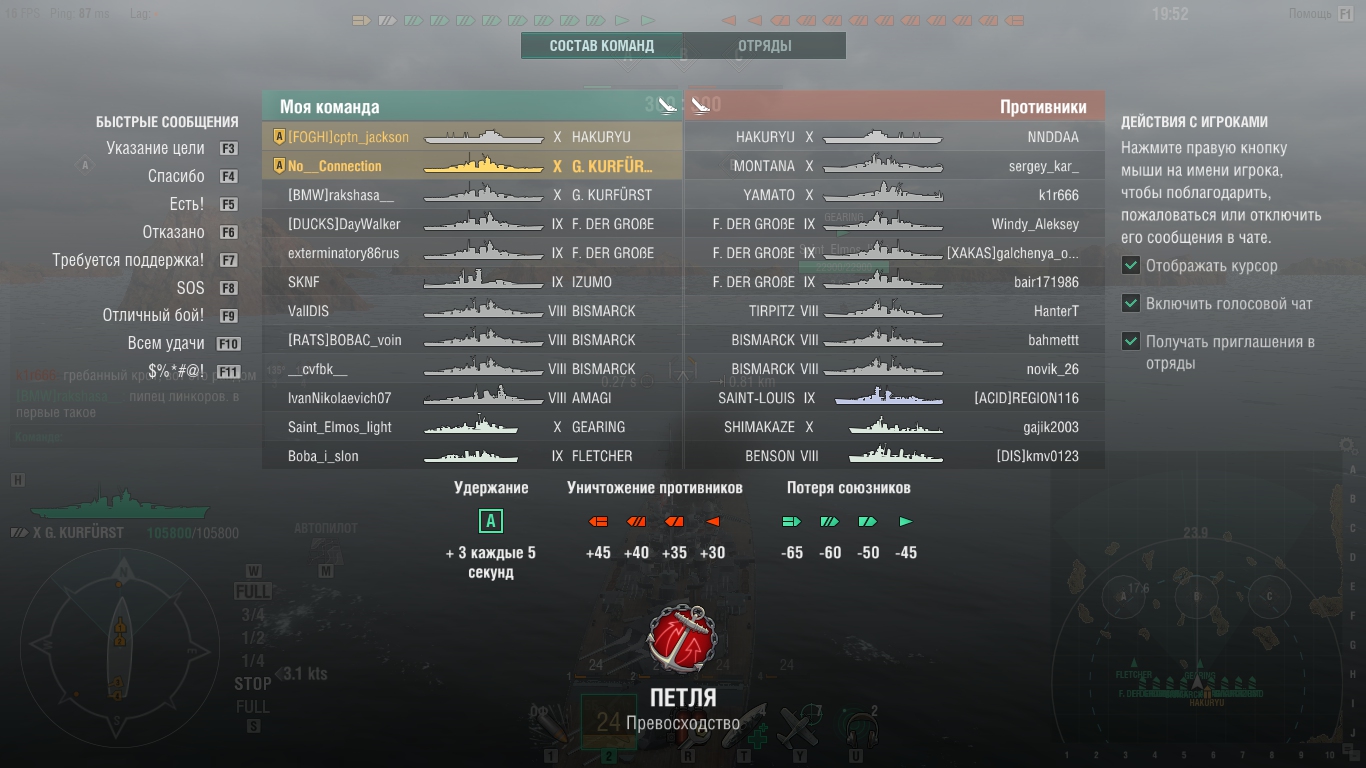
Task: Select player No__Connection in team list
Action: point(472,166)
